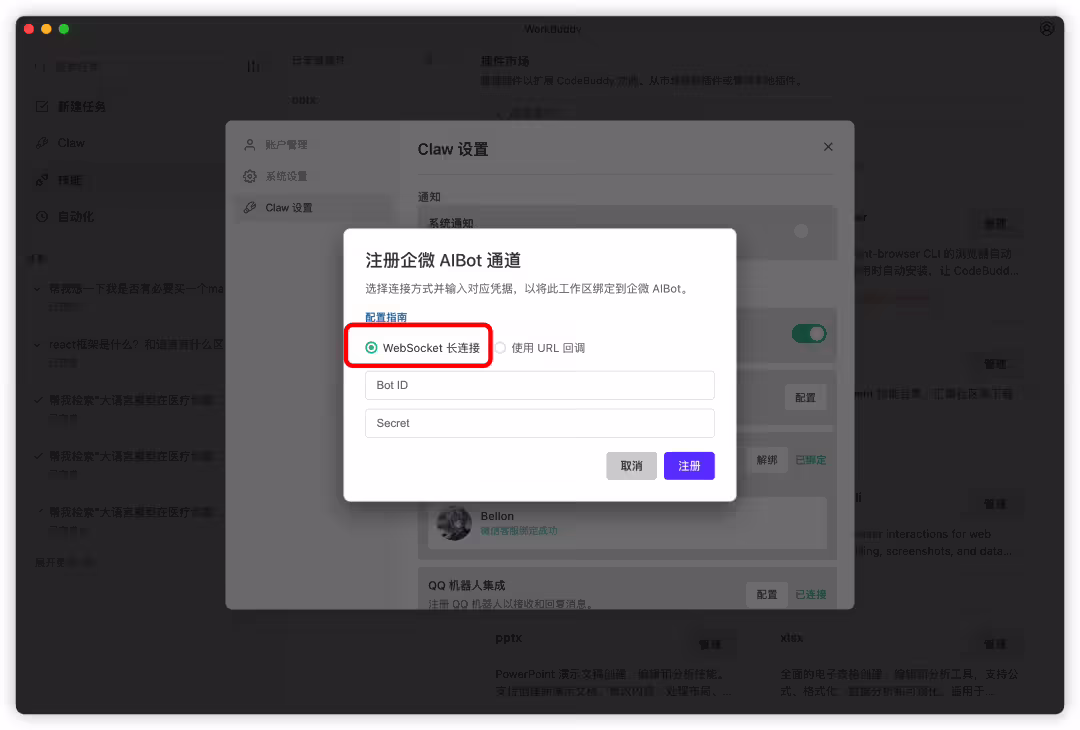The height and width of the screenshot is (730, 1080).
Task: Click the Bot ID input field
Action: point(539,385)
